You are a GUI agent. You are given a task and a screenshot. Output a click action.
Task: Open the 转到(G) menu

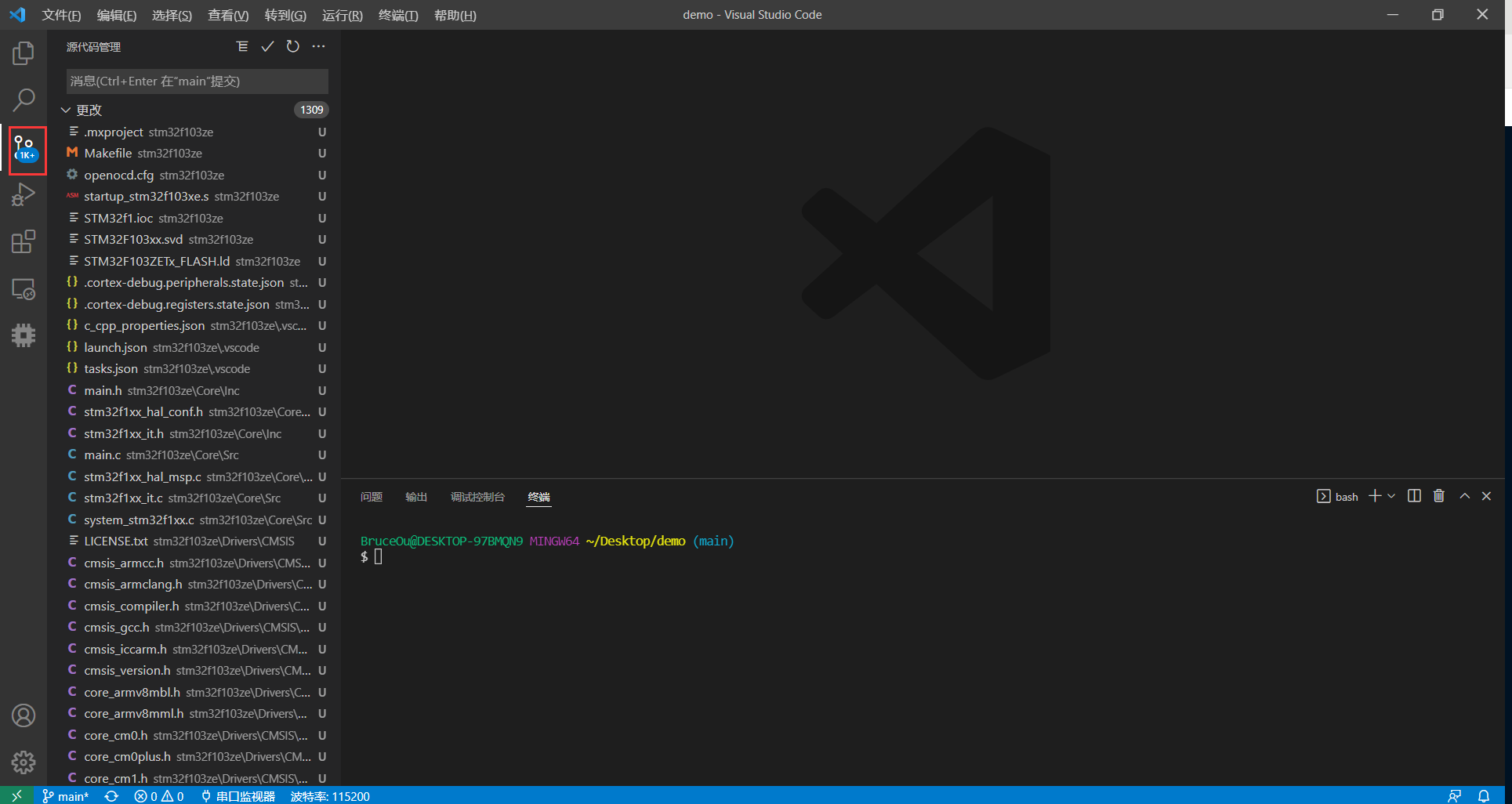click(285, 15)
